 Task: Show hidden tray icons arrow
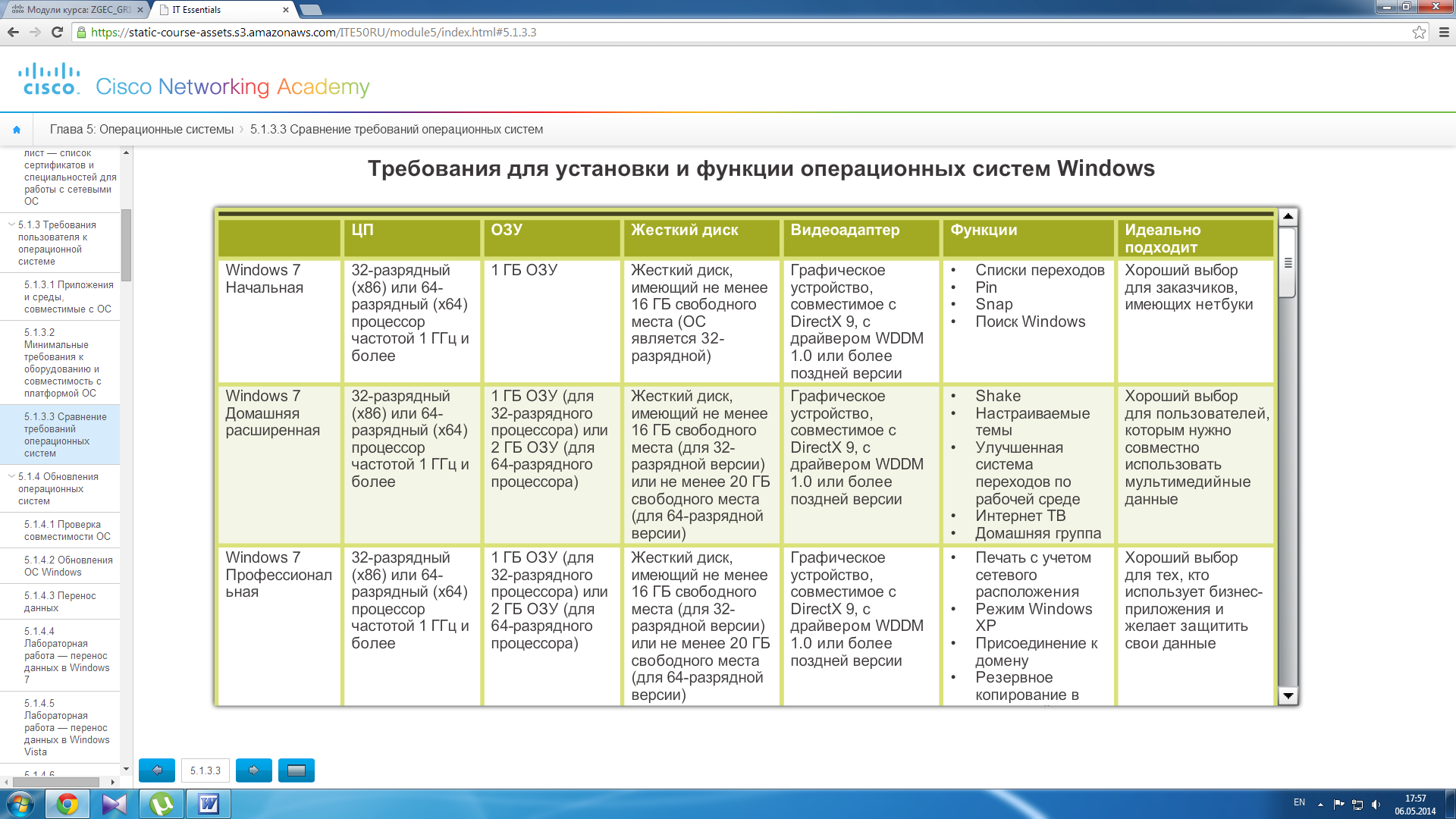1320,804
